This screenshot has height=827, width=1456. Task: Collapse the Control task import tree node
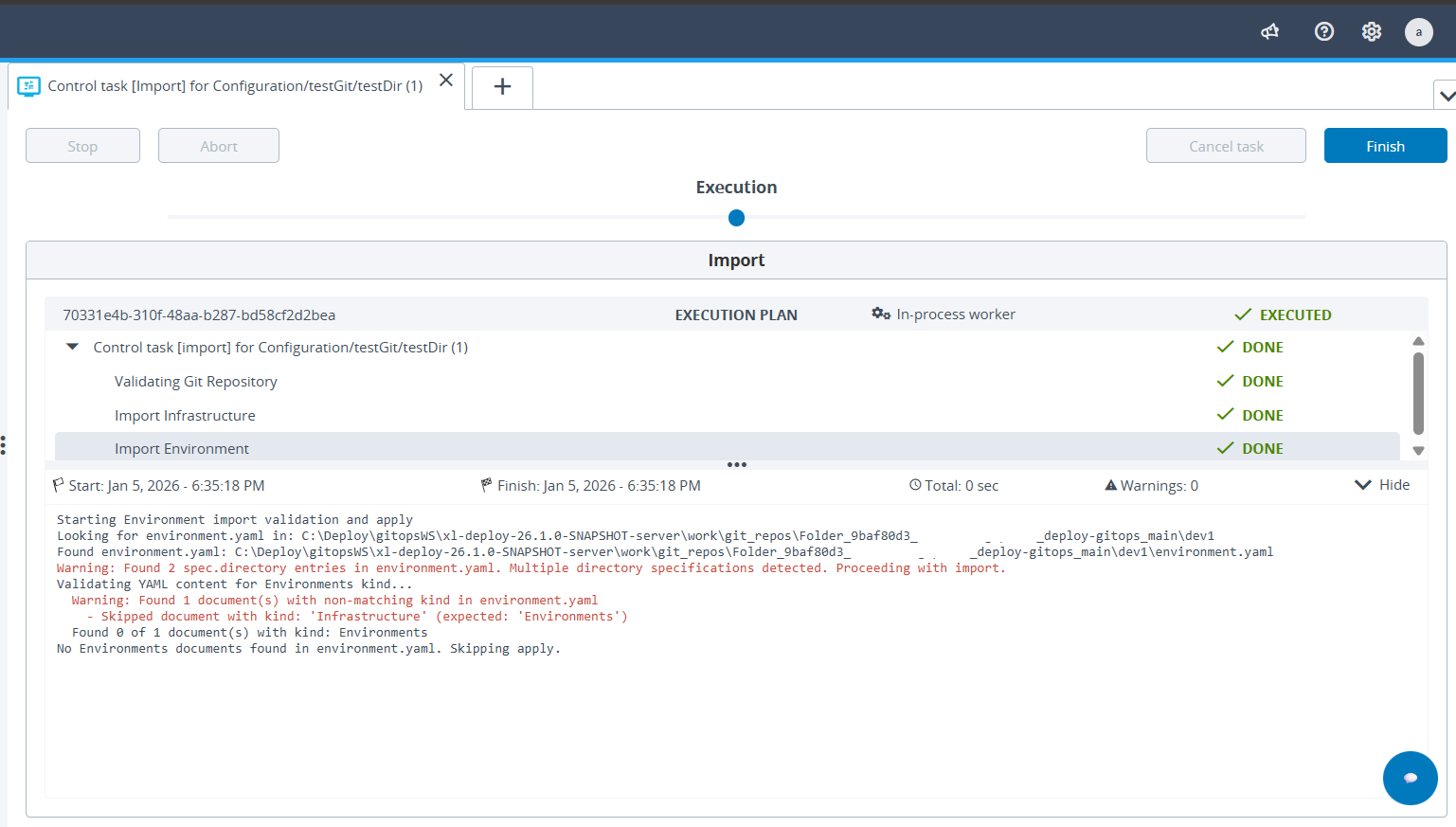[x=72, y=347]
